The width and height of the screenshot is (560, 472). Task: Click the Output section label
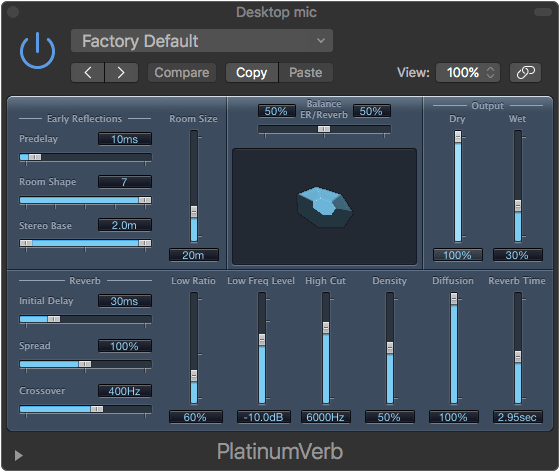[487, 106]
